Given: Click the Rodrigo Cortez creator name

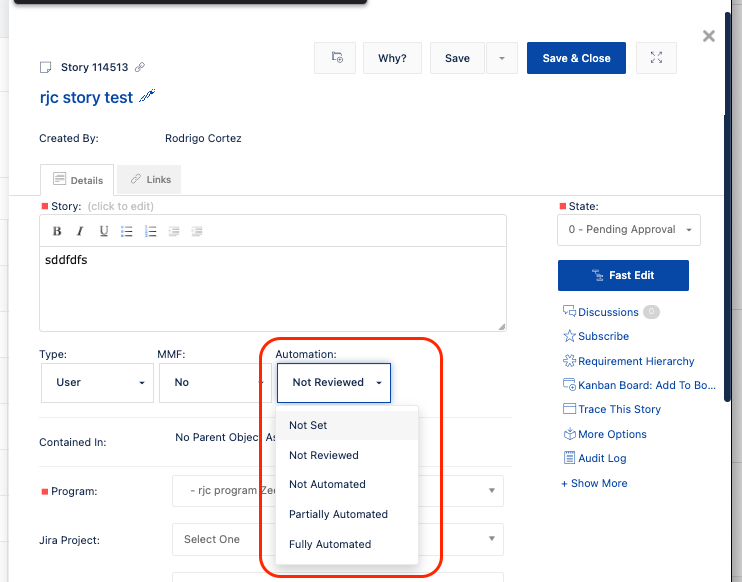Looking at the screenshot, I should pyautogui.click(x=203, y=138).
